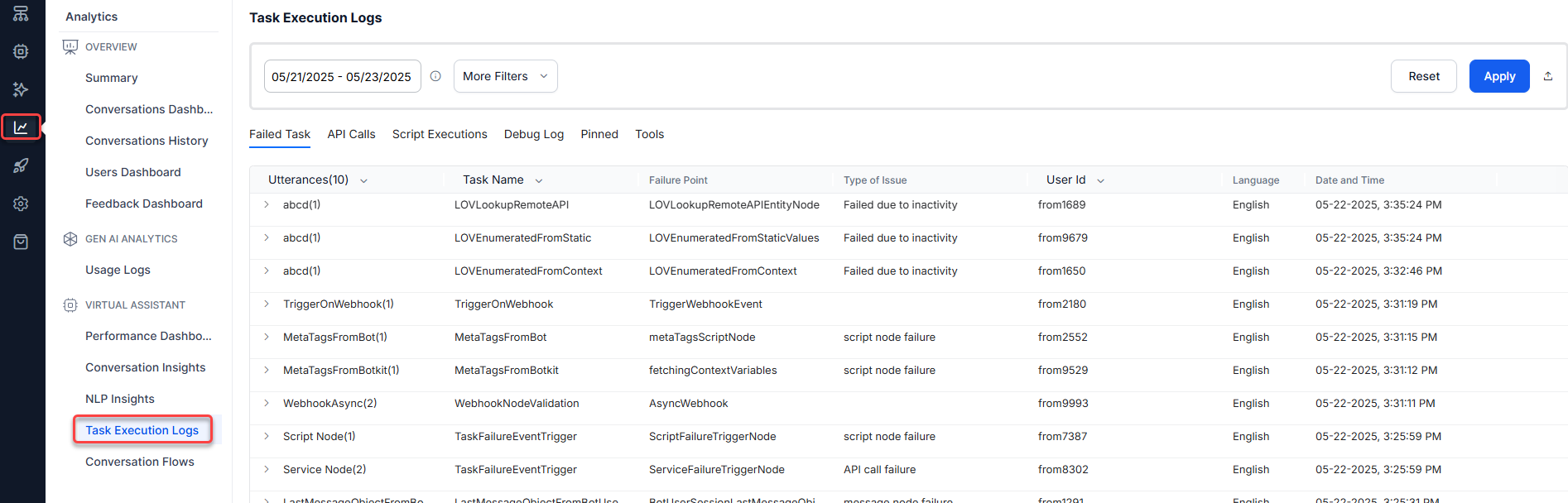Click the clipboard icon in left rail
Screen dimensions: 1568x503
(21, 242)
